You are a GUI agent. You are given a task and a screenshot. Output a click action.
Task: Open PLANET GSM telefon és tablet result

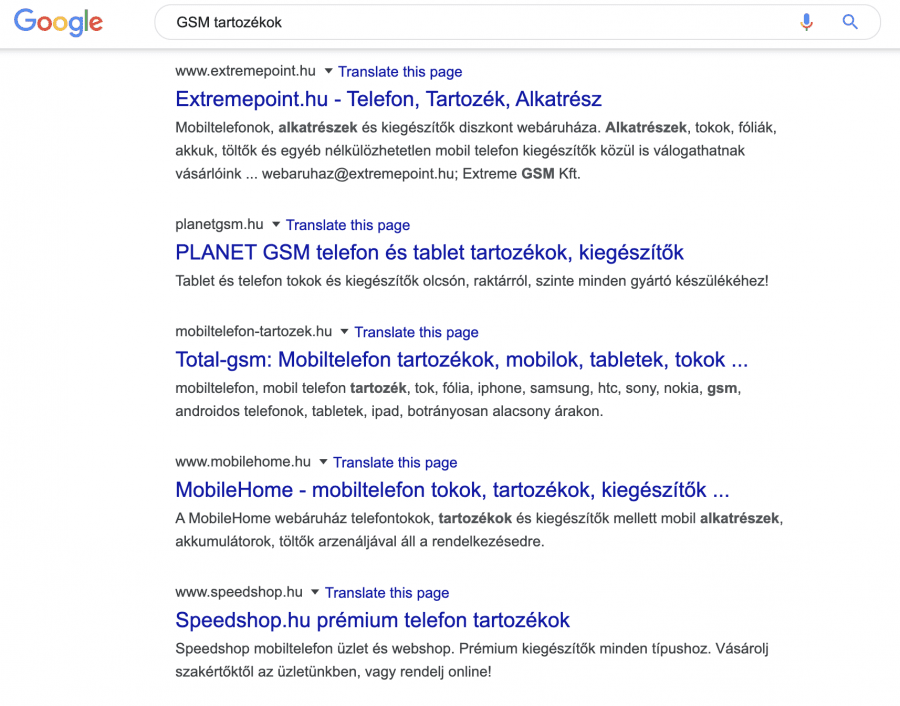click(x=429, y=252)
